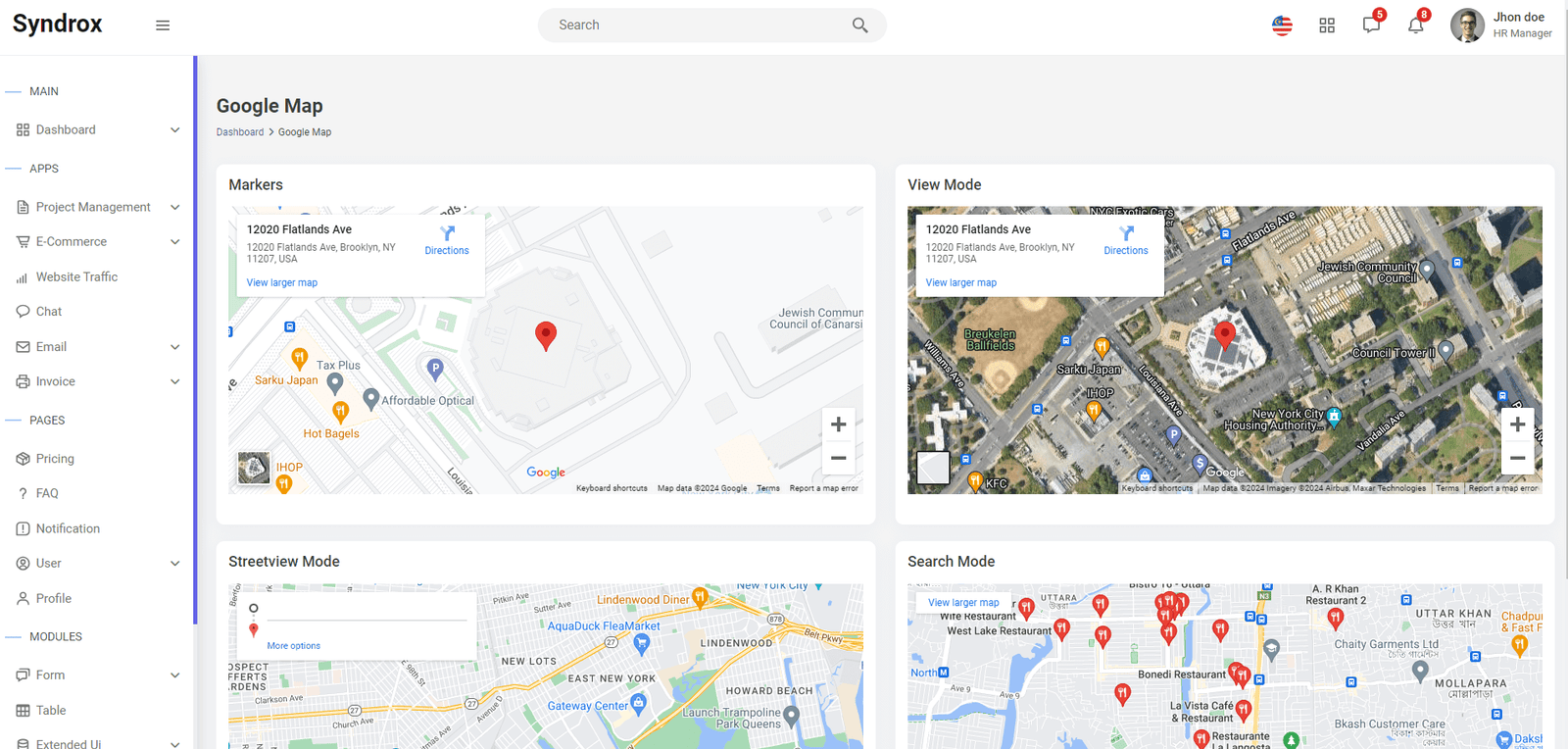Image resolution: width=1568 pixels, height=749 pixels.
Task: Zoom in on the View Mode map
Action: coord(1517,424)
